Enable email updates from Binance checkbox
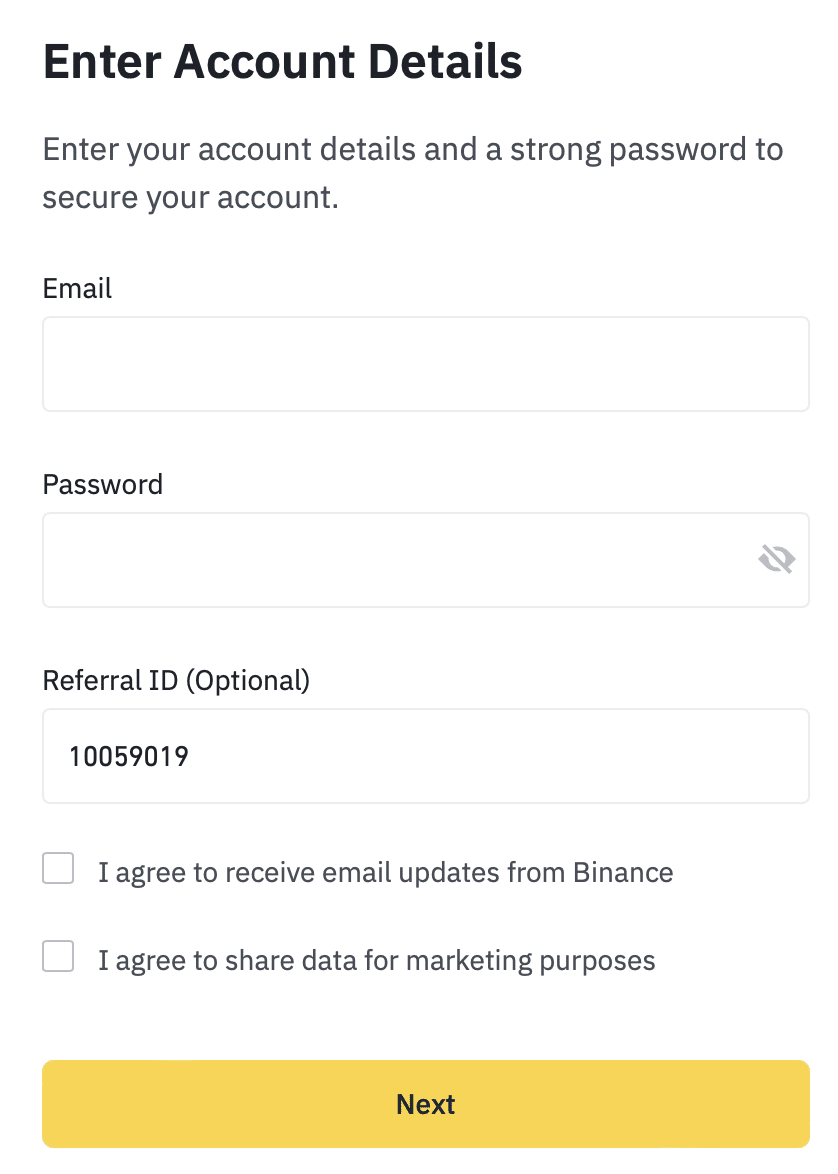 point(58,868)
